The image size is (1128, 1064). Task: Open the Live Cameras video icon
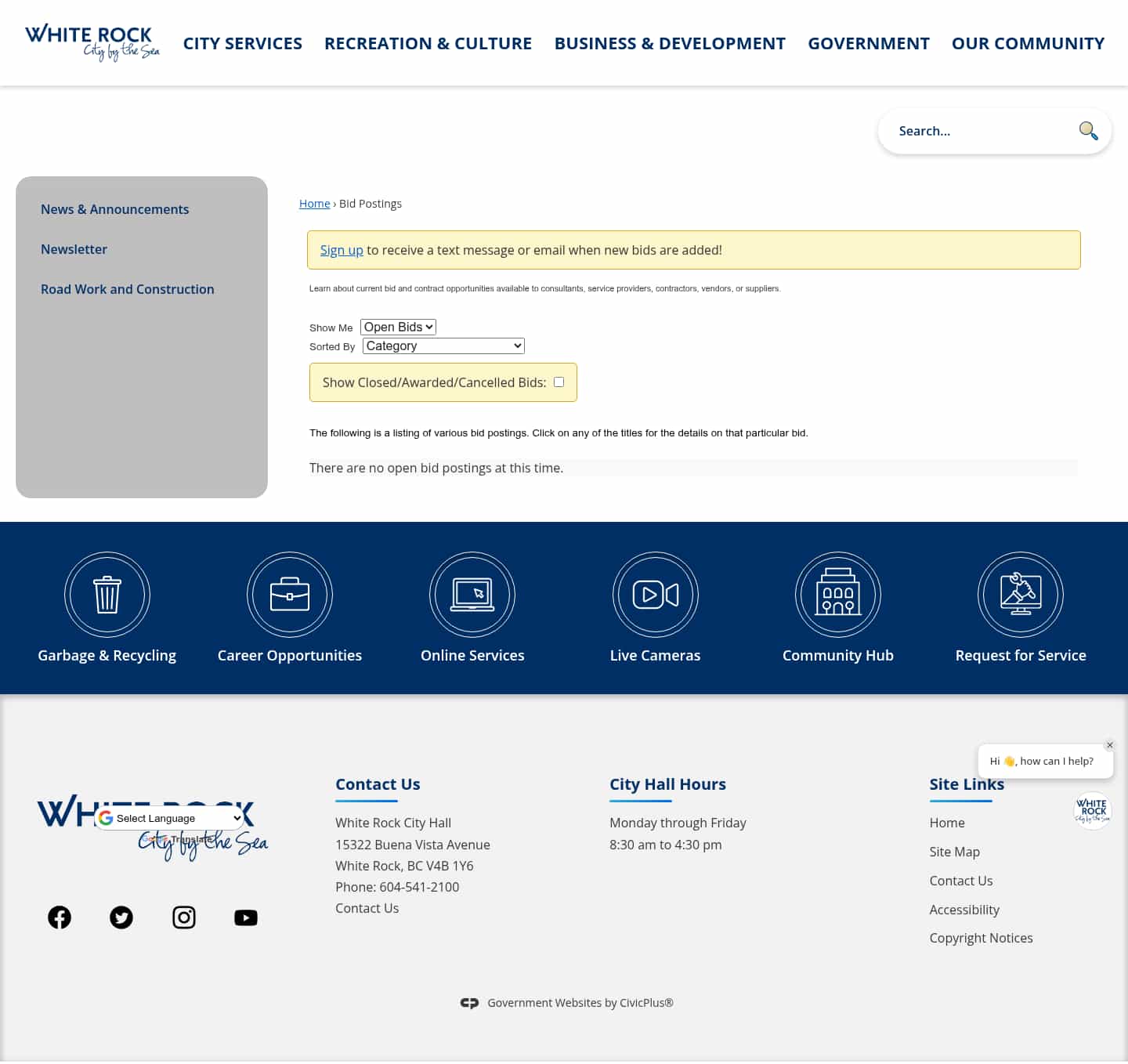655,595
